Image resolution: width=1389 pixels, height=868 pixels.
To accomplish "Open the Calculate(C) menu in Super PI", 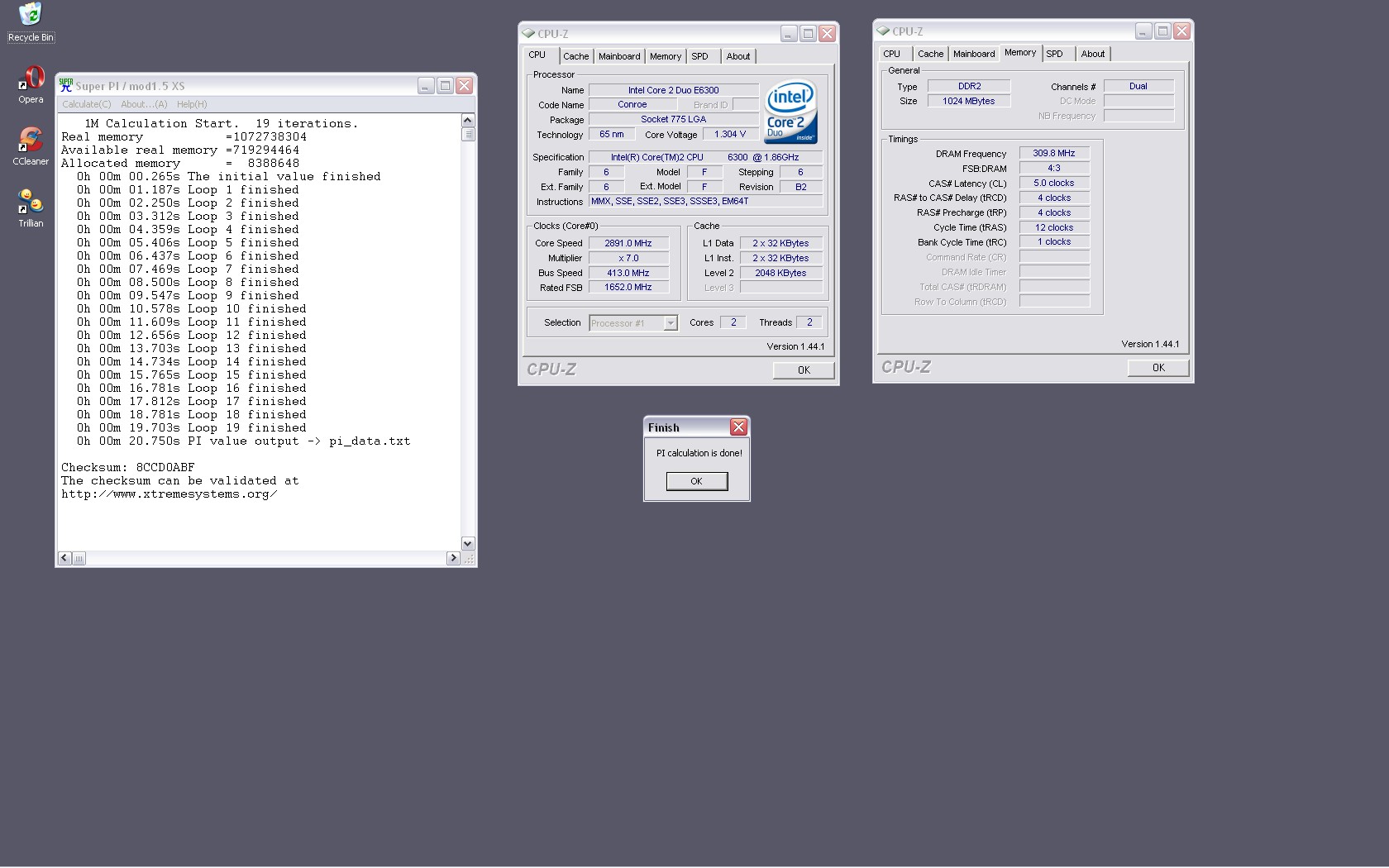I will coord(87,104).
